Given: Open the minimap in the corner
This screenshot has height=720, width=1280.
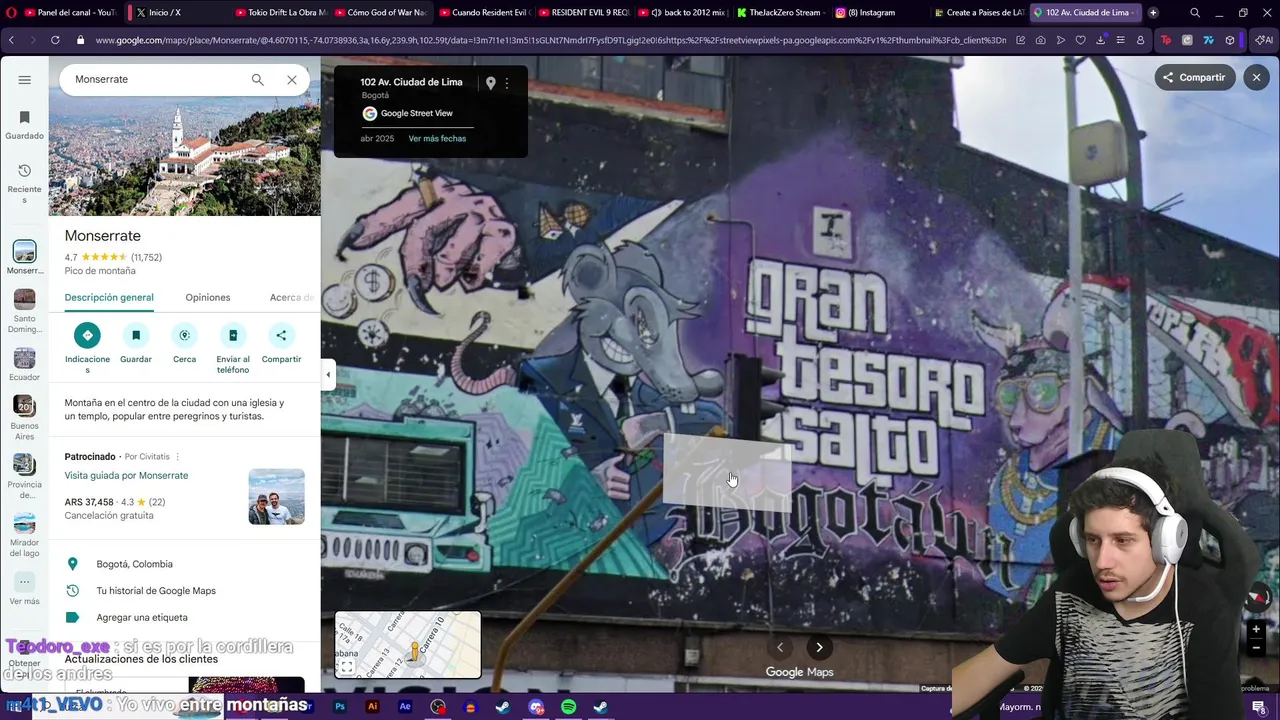Looking at the screenshot, I should (x=408, y=645).
